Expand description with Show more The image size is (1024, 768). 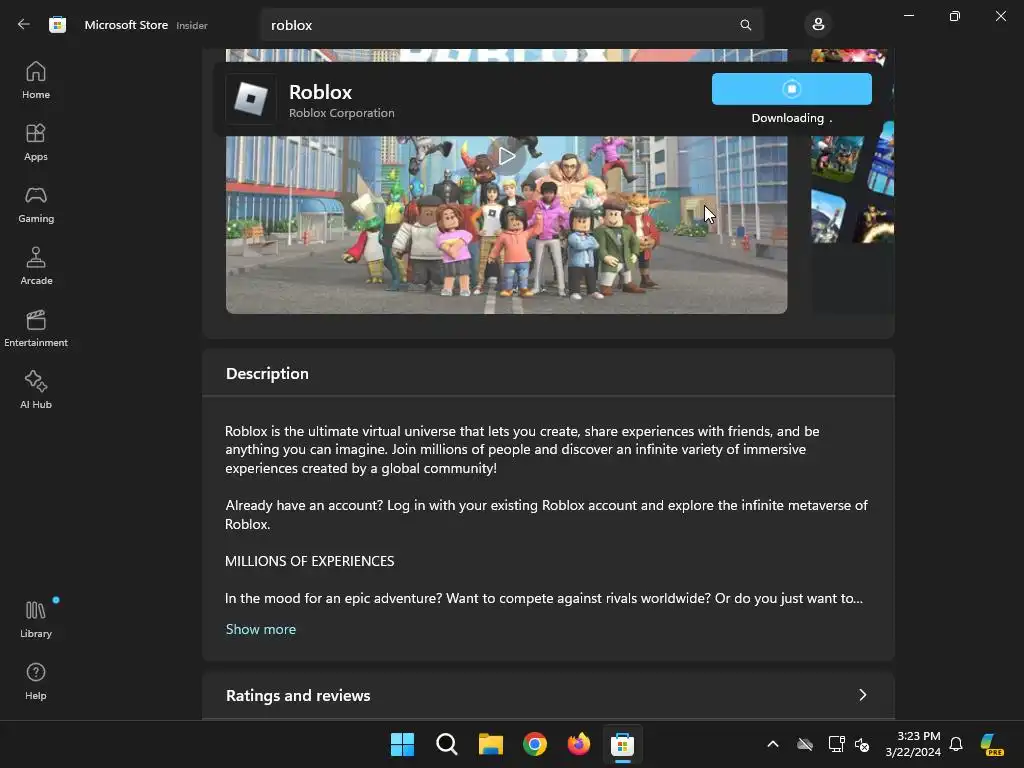point(261,629)
